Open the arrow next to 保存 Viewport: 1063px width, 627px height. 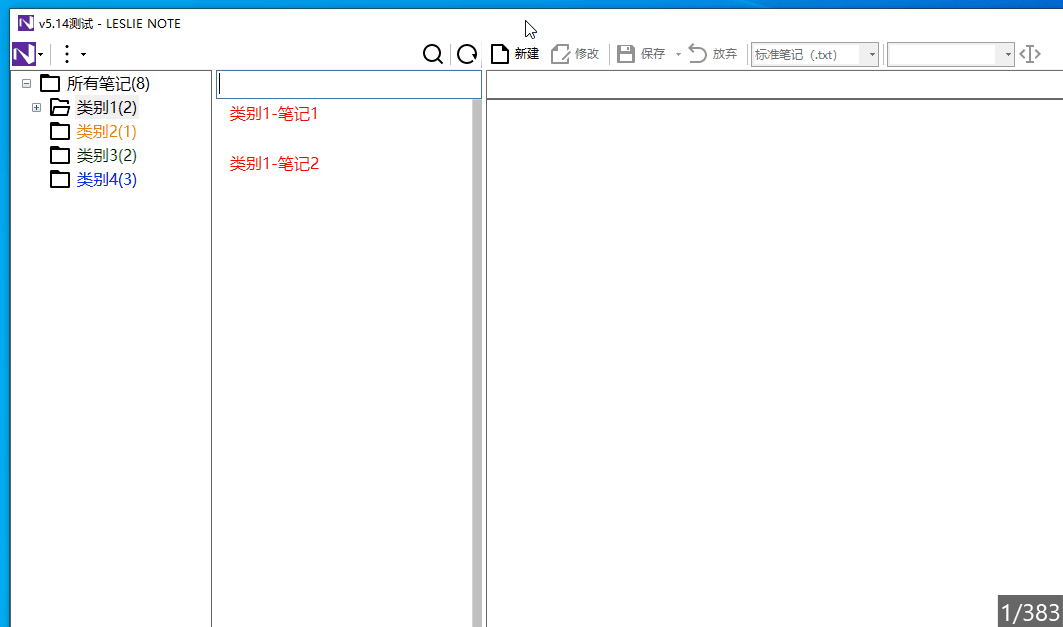coord(678,54)
